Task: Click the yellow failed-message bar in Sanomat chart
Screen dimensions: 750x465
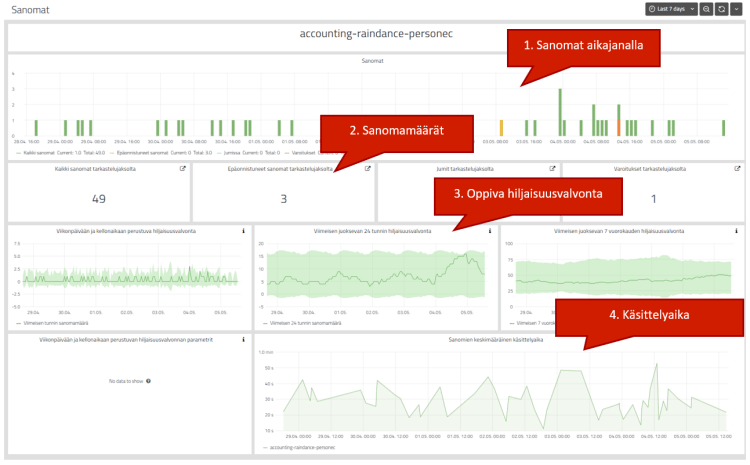Action: 501,128
